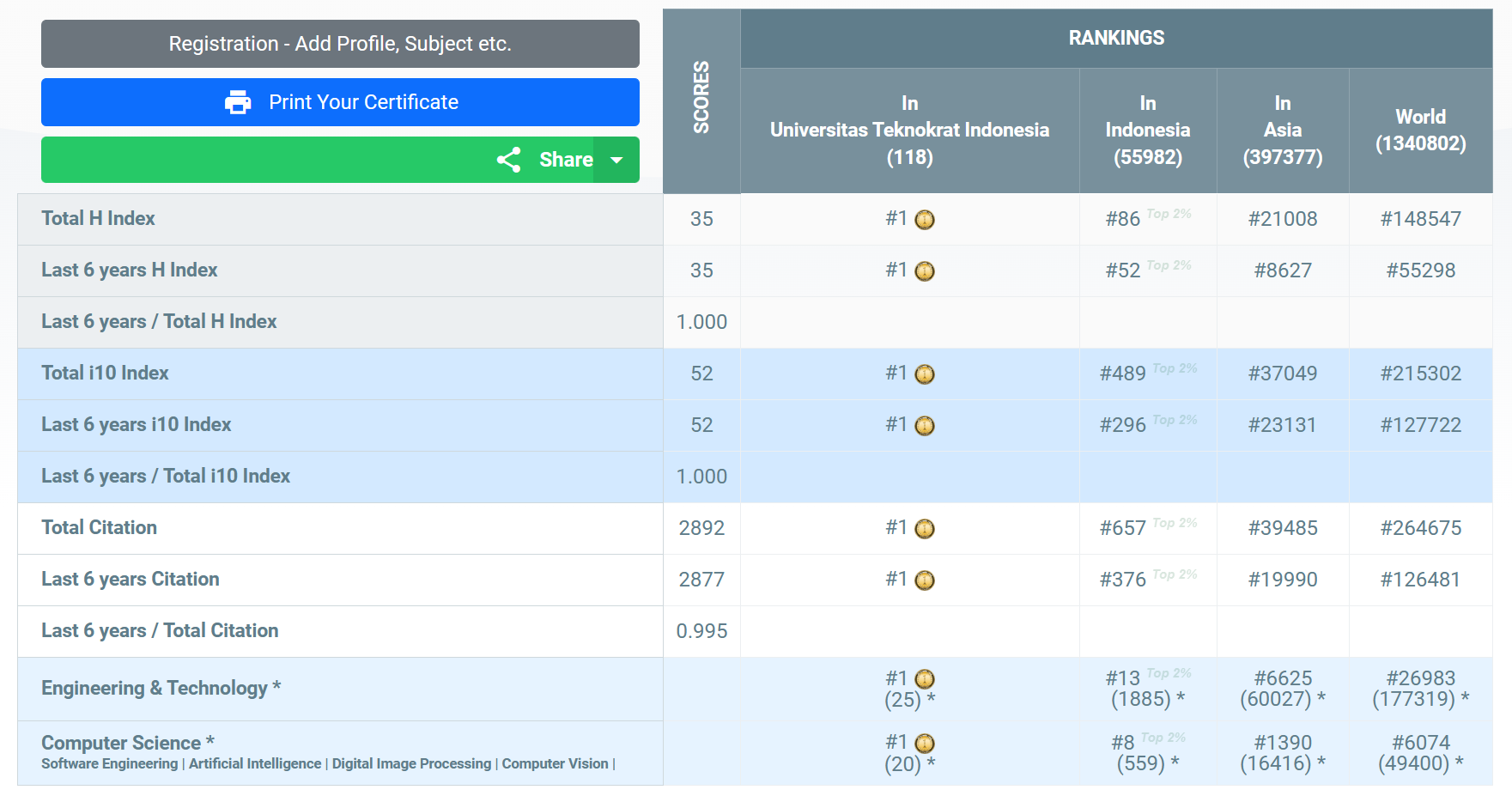Follow the Computer Vision subject link
This screenshot has height=802, width=1512.
(x=555, y=763)
